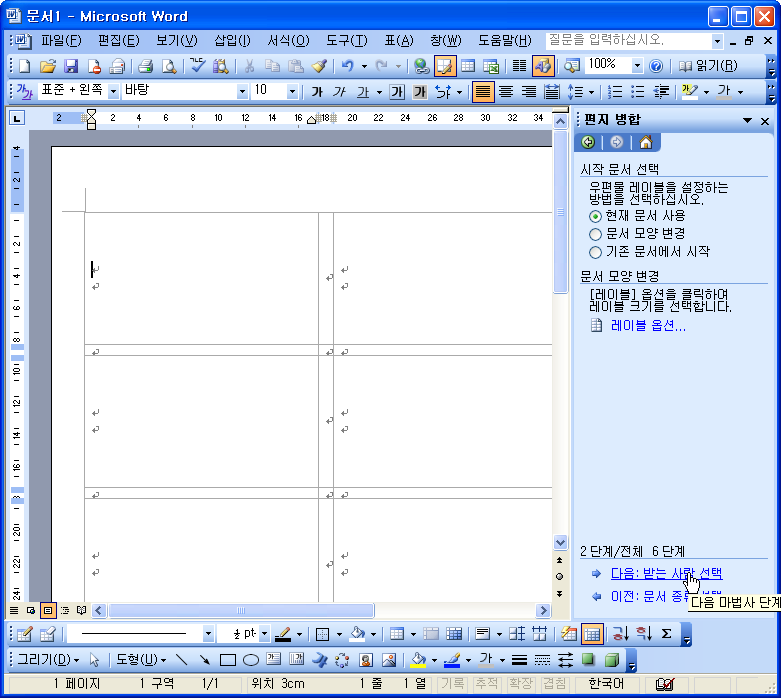Click the horizontal scrollbar thumb

point(241,610)
